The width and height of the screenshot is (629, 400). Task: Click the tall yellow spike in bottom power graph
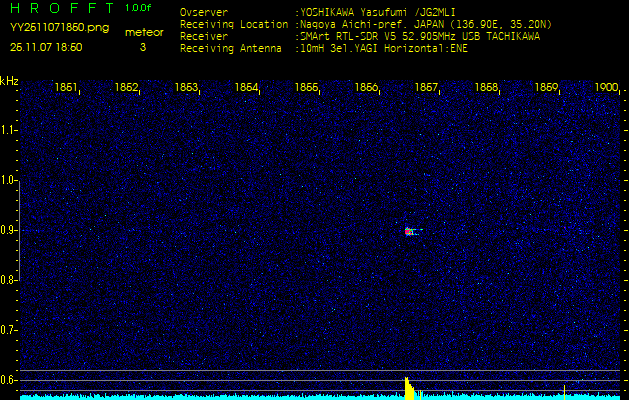[x=407, y=386]
